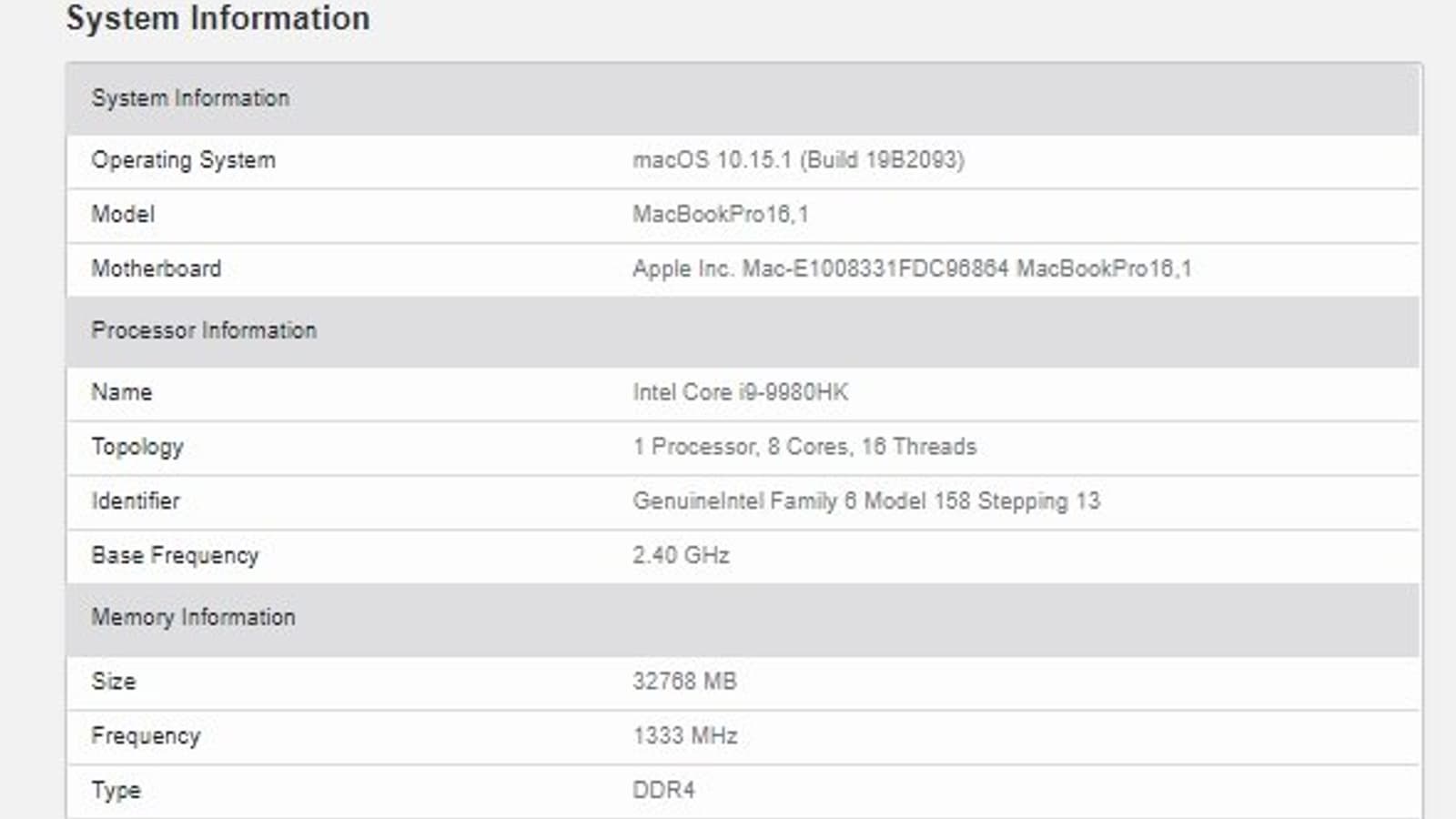Click the Intel Core i9-9980HK processor name
Viewport: 1456px width, 819px height.
pos(740,392)
